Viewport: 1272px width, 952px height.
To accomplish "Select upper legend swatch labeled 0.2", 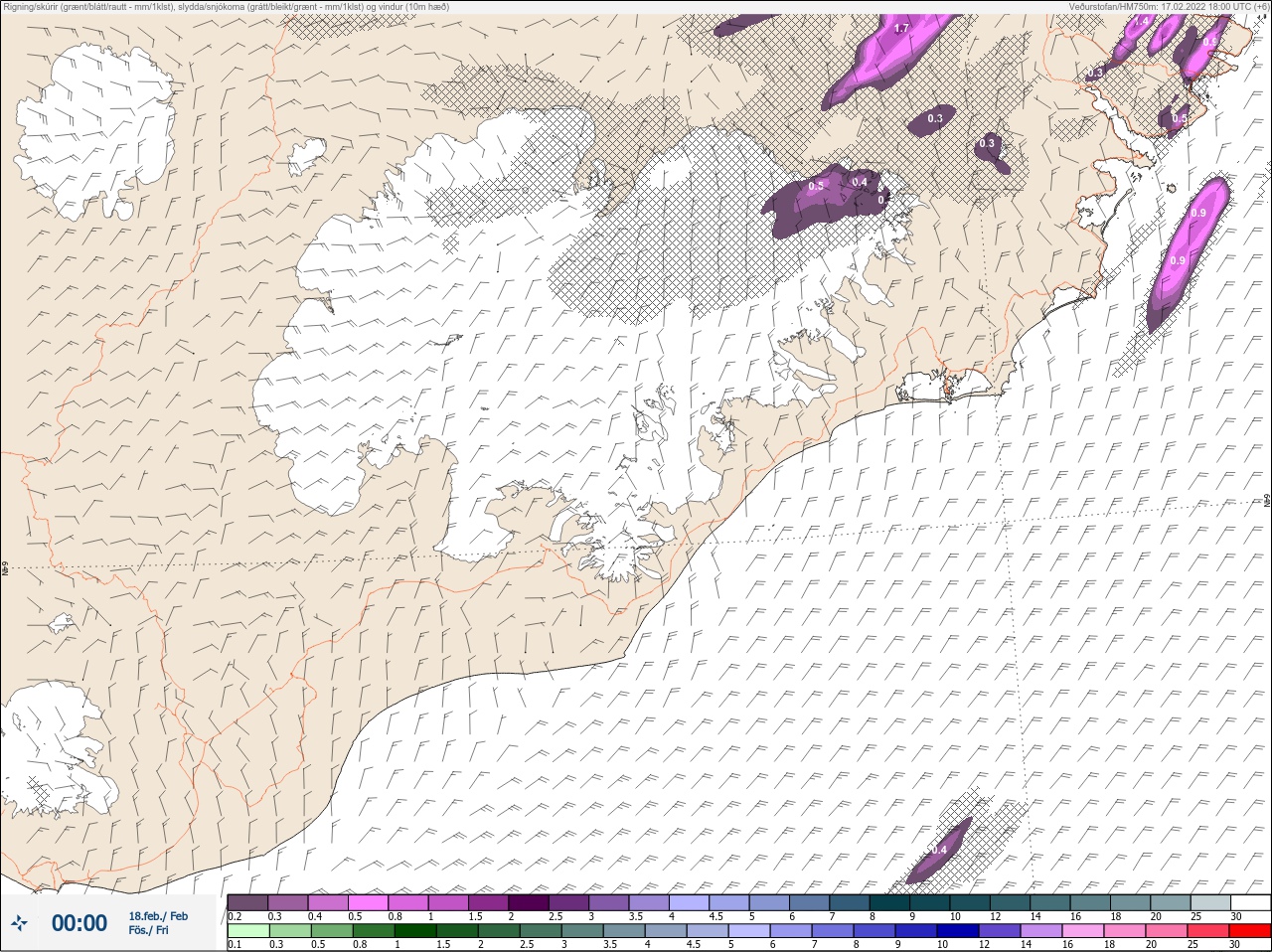I will tap(247, 902).
